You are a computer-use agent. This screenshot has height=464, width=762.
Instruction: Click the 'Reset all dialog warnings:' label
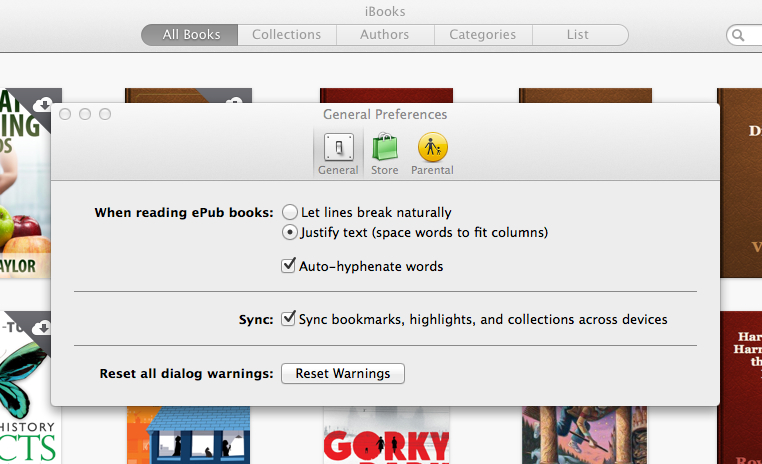pyautogui.click(x=186, y=374)
